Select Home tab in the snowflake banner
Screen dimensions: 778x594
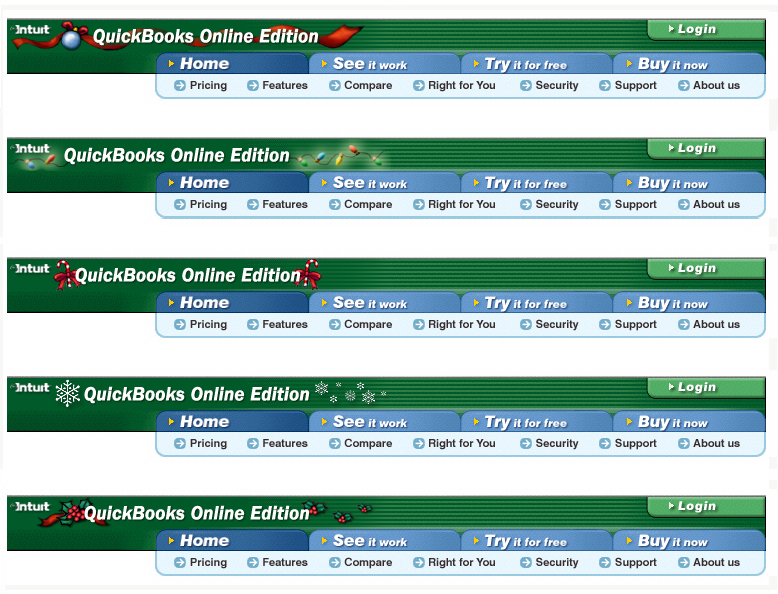coord(233,422)
